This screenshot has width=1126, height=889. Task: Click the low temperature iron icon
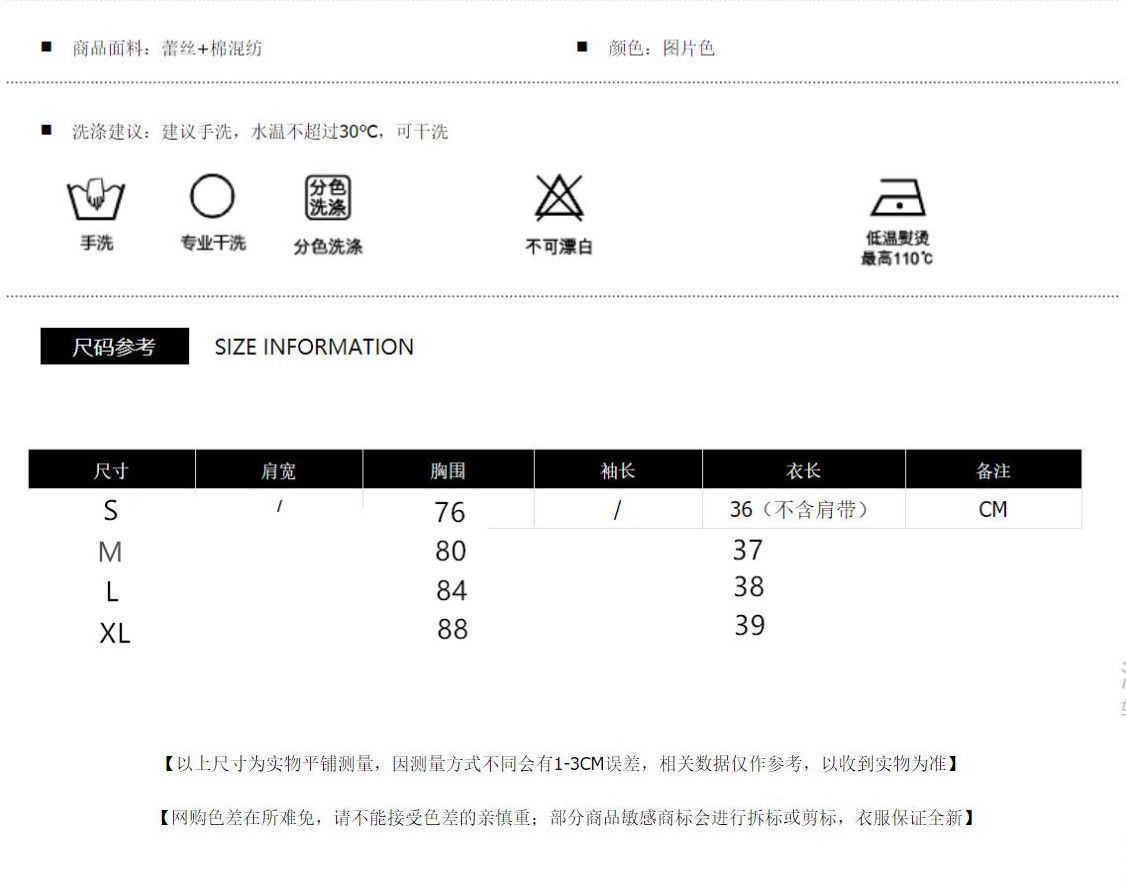click(897, 198)
